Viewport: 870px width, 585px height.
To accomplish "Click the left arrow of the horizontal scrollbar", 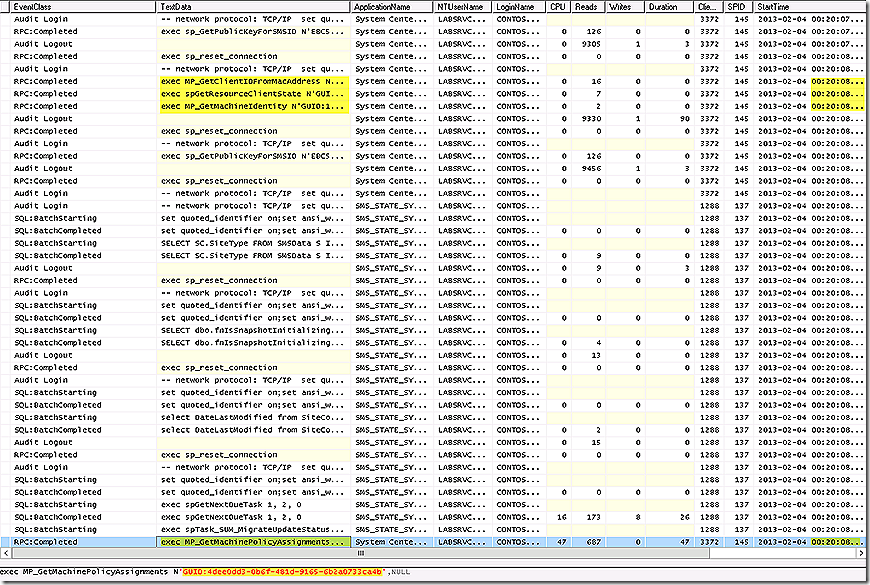I will point(6,553).
